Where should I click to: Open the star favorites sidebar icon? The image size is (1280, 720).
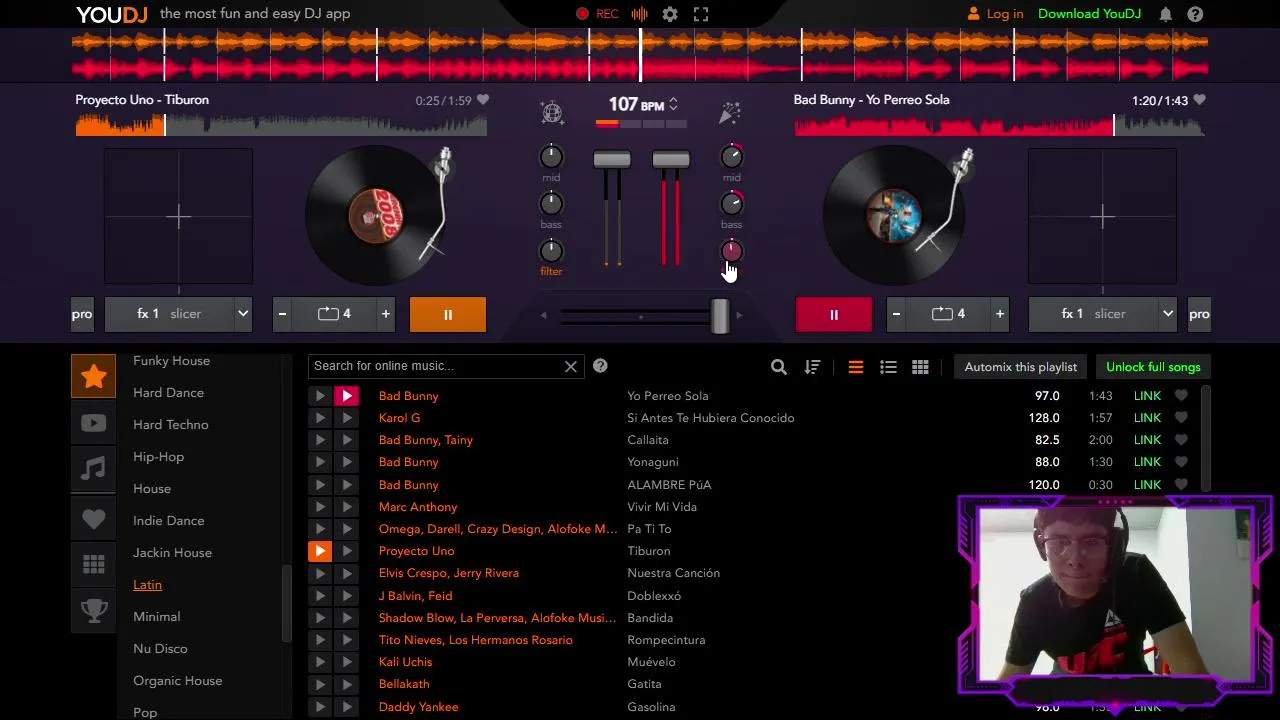tap(93, 376)
